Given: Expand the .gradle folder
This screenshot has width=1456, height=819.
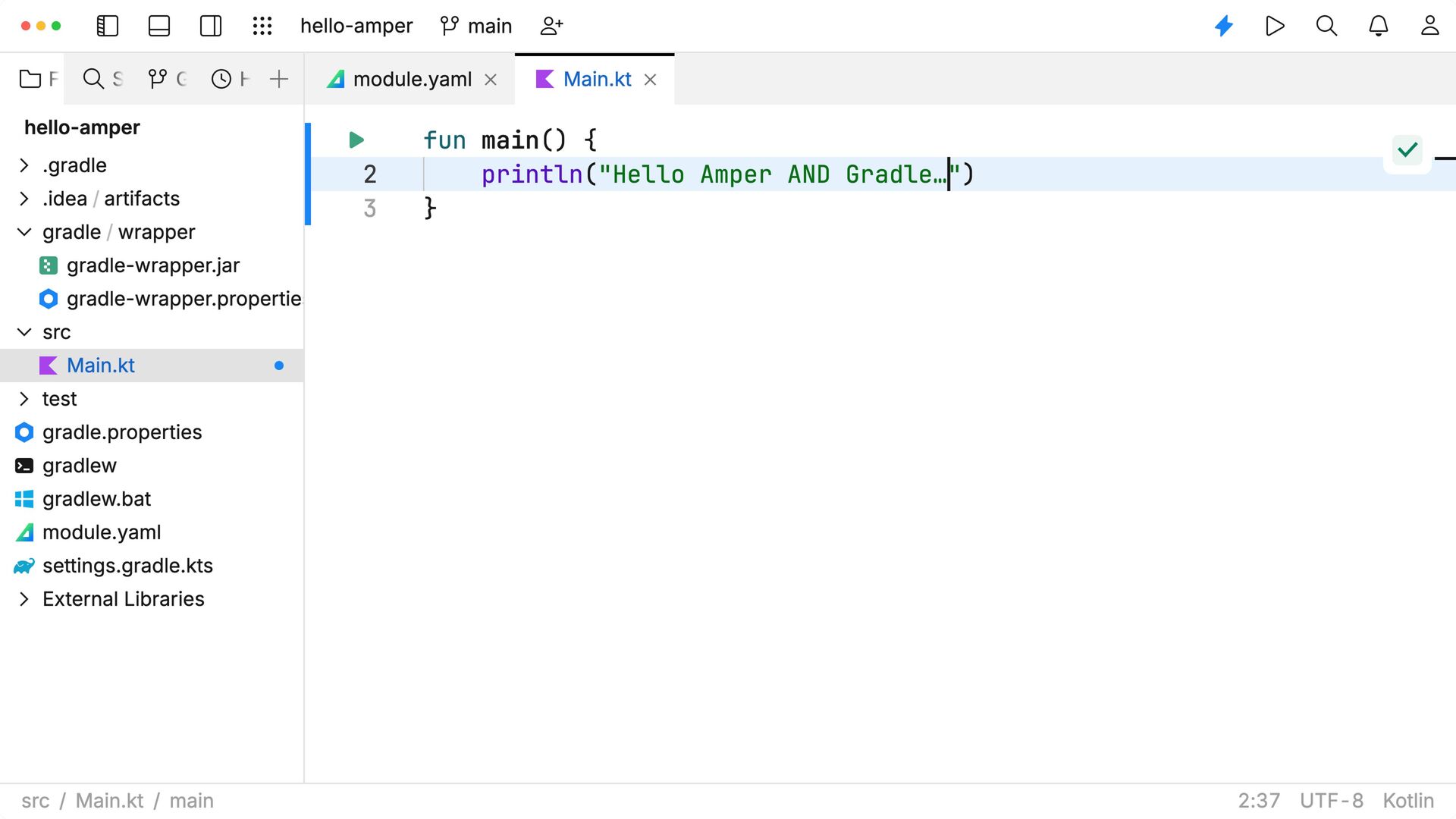Looking at the screenshot, I should coord(24,165).
